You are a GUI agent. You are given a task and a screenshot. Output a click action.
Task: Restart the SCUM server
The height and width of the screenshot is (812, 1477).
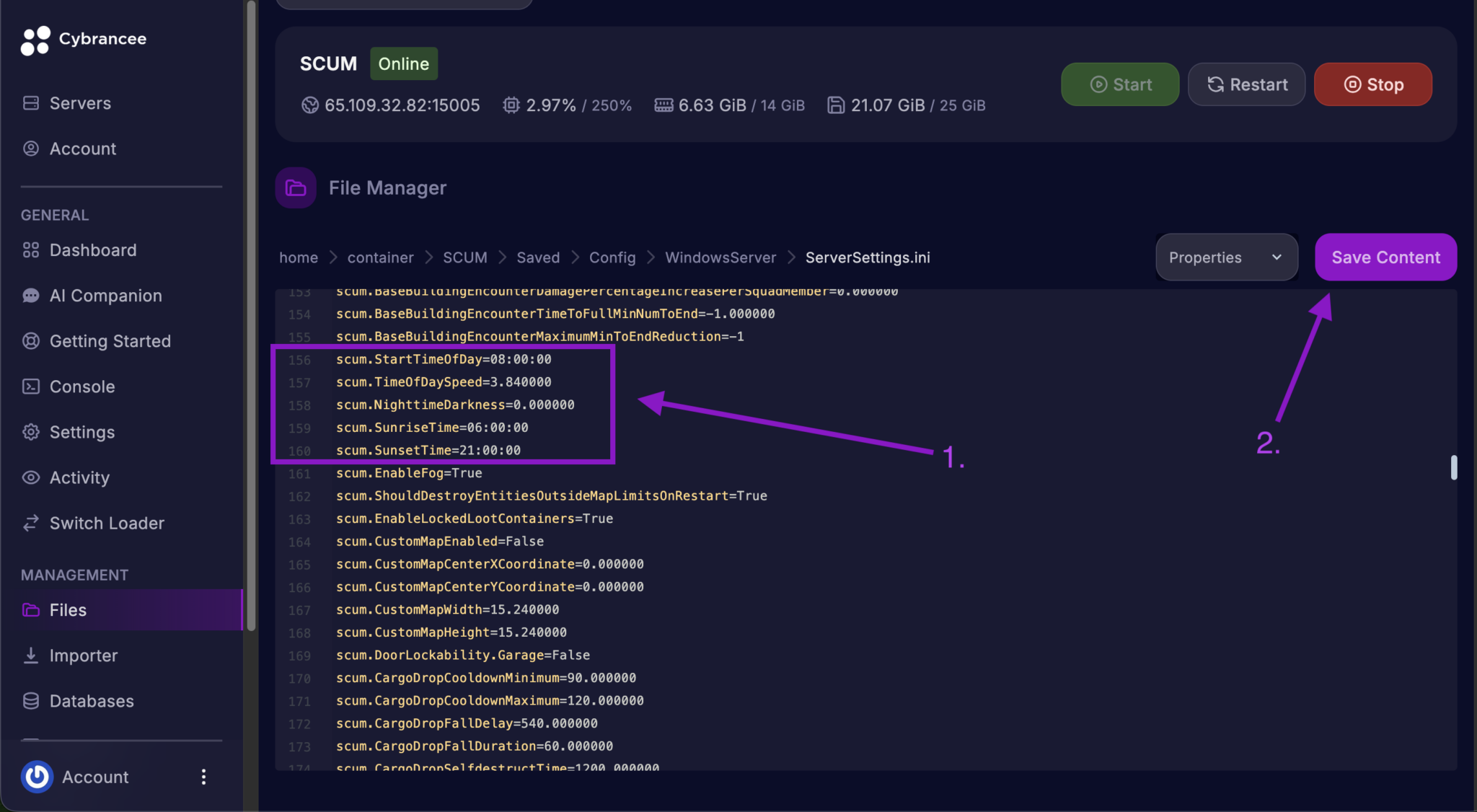[1246, 84]
